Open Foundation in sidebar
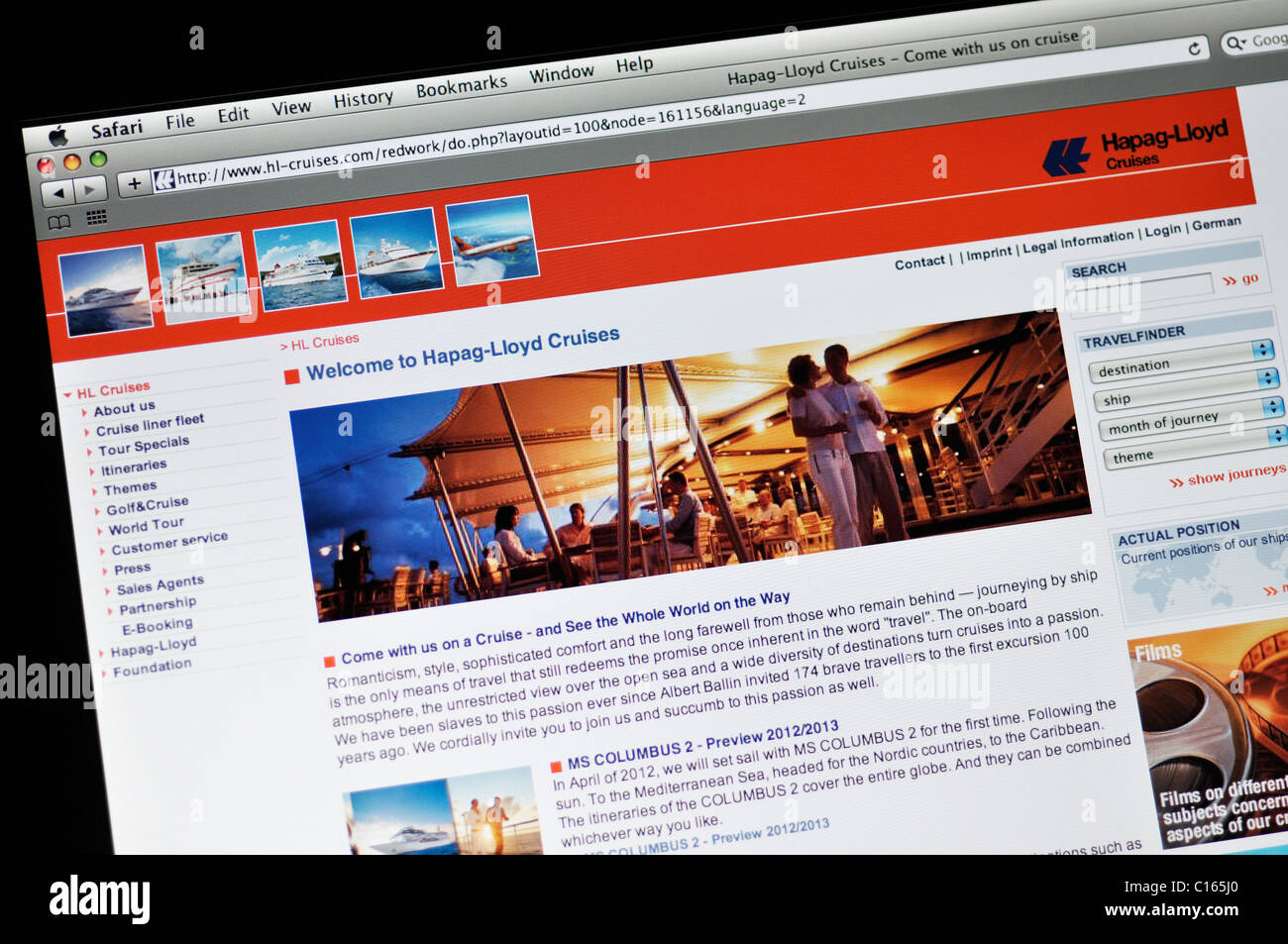Viewport: 1288px width, 944px height. tap(152, 669)
